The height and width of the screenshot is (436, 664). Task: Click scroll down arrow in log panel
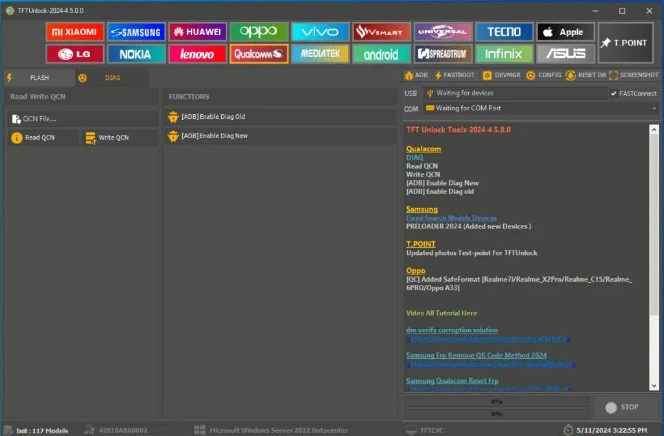pyautogui.click(x=654, y=386)
